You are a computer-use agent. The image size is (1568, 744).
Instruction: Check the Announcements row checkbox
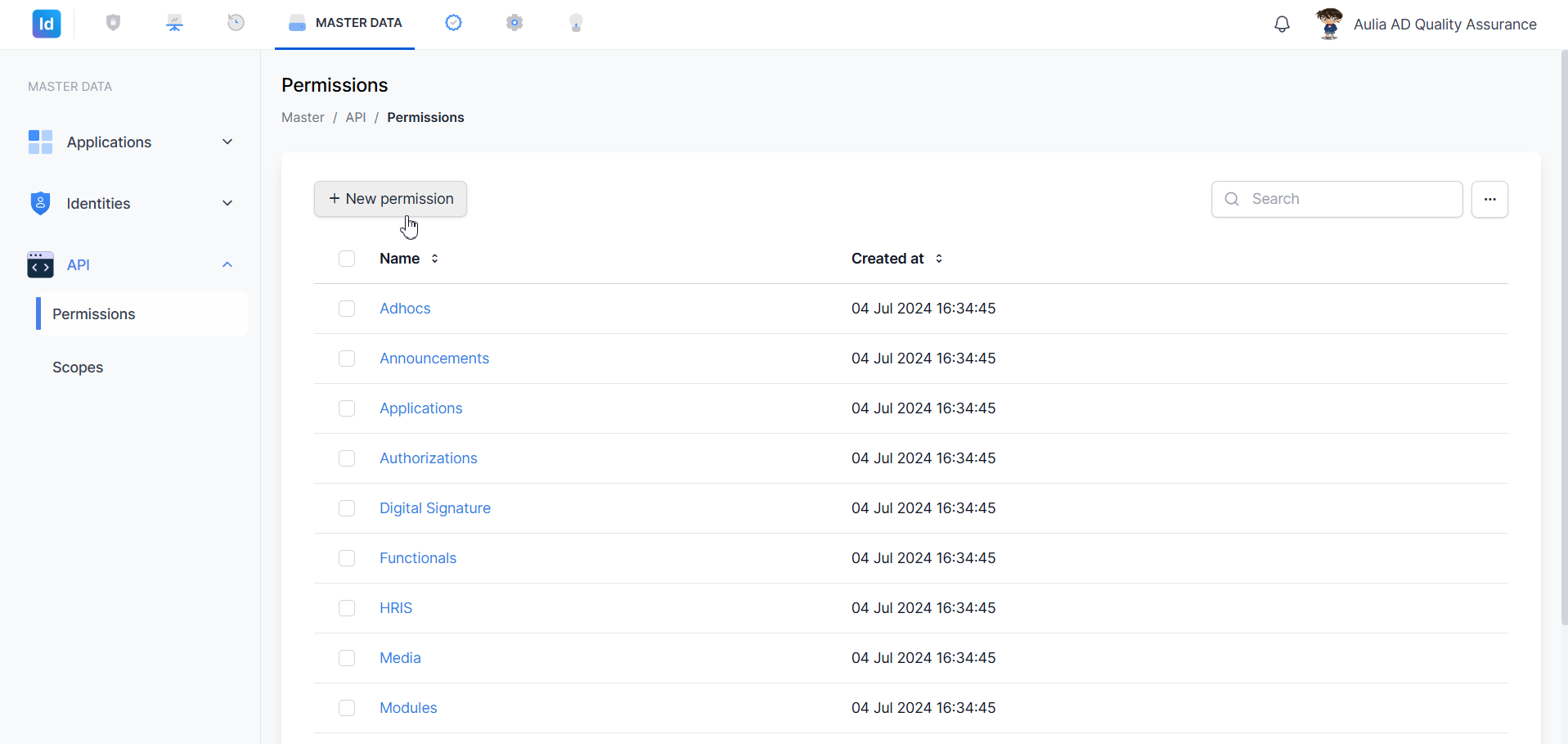point(347,358)
